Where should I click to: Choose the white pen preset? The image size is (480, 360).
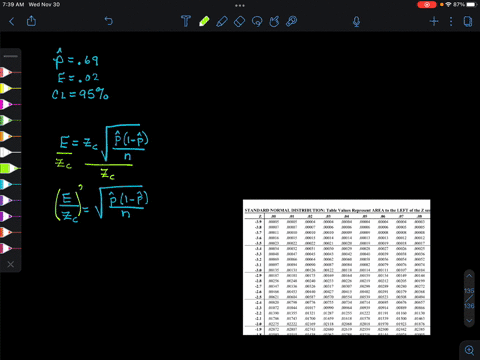point(10,152)
